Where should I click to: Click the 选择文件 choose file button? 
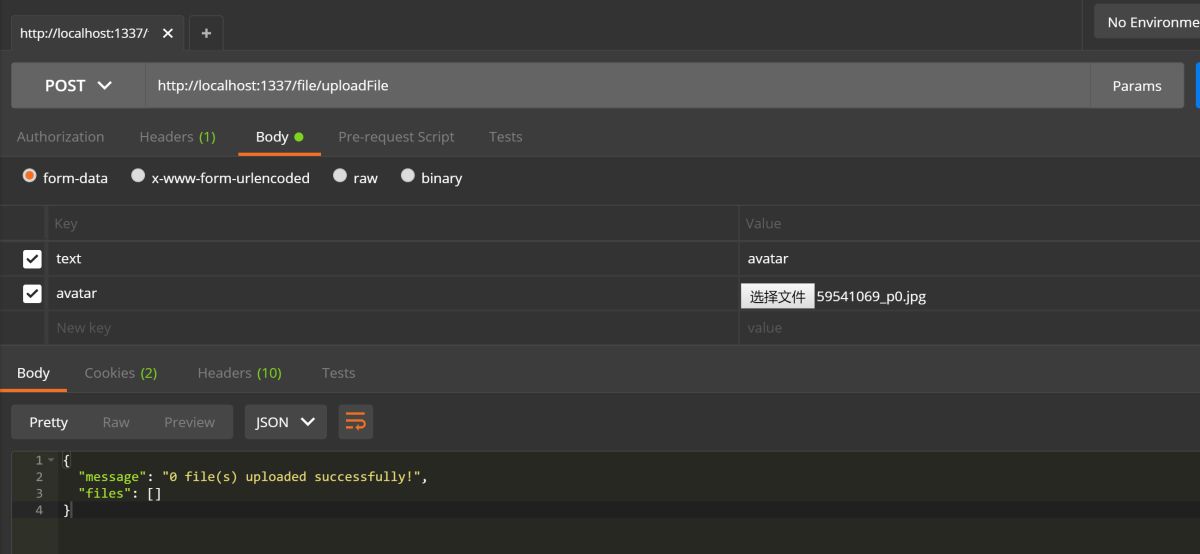click(778, 296)
